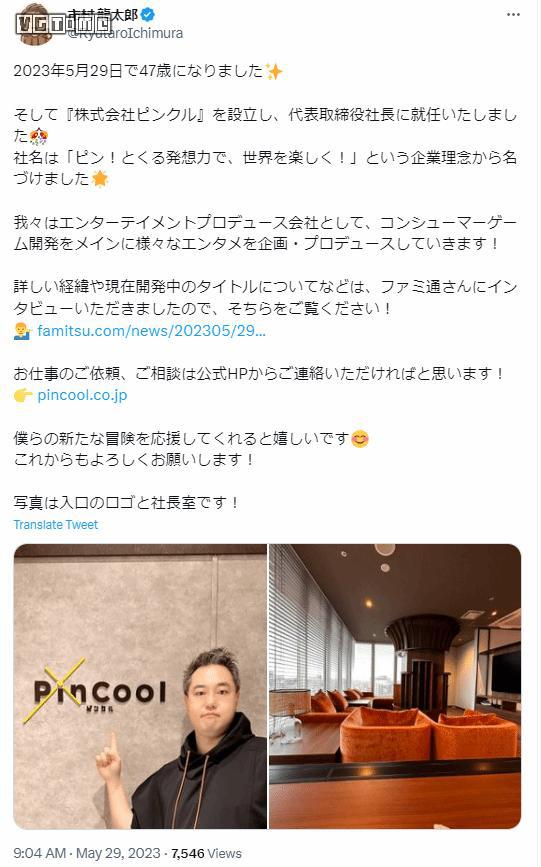Open the pincool.co.jp website link
The width and height of the screenshot is (541, 867).
(82, 395)
